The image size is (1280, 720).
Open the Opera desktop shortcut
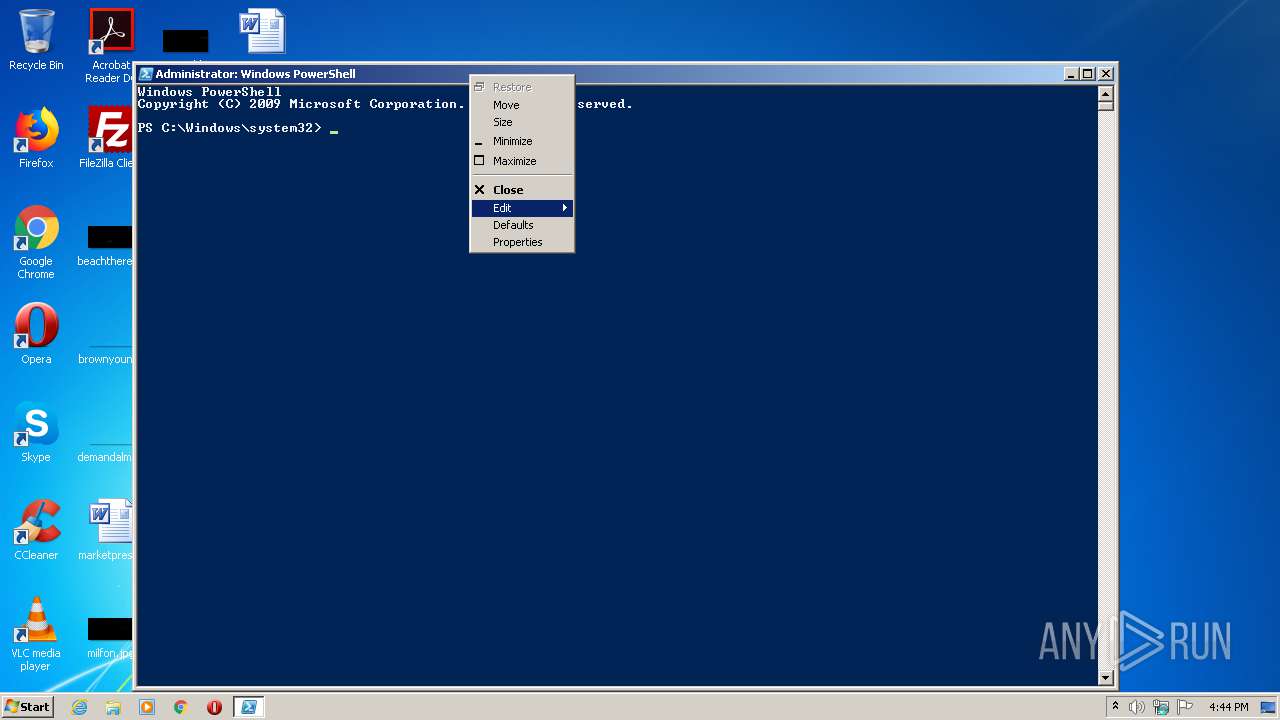[36, 334]
